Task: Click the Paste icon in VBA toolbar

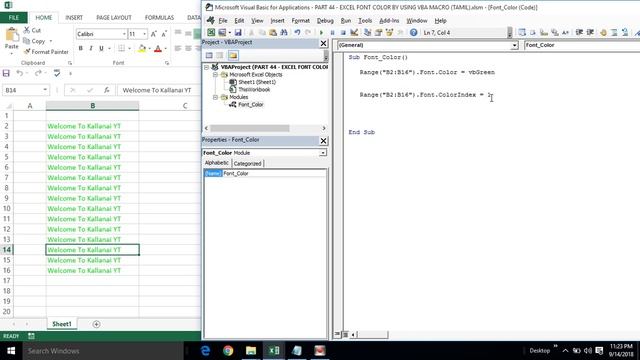Action: click(273, 33)
